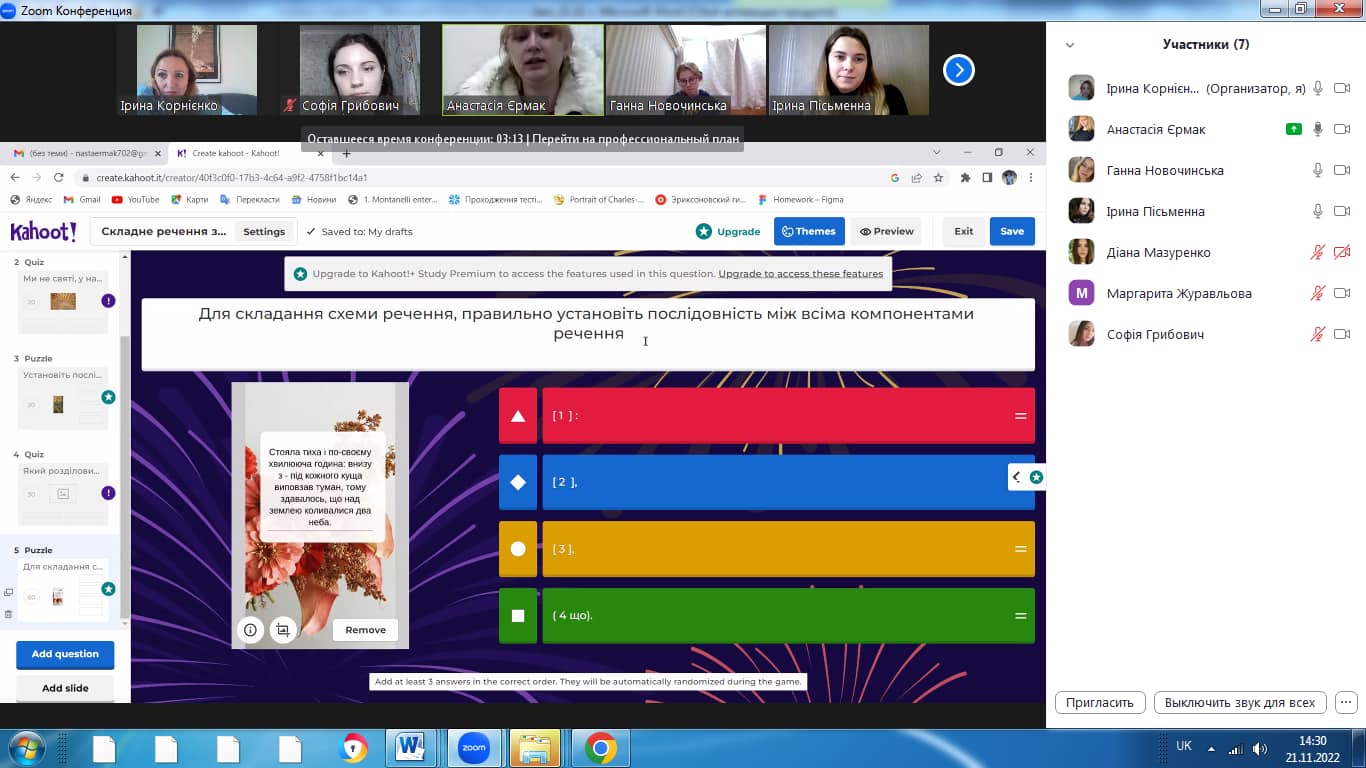Click the crop image icon
Image resolution: width=1366 pixels, height=768 pixels.
[283, 630]
